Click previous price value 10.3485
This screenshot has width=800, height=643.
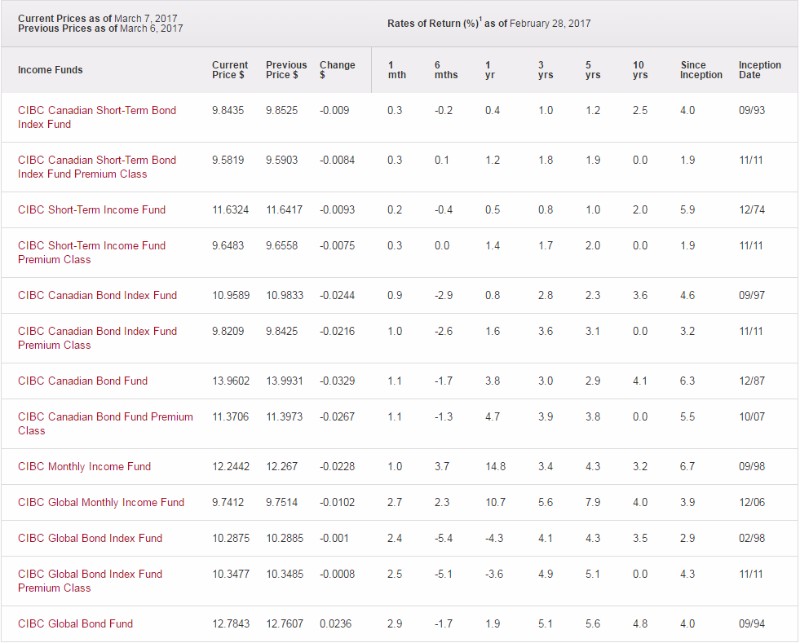tap(285, 574)
